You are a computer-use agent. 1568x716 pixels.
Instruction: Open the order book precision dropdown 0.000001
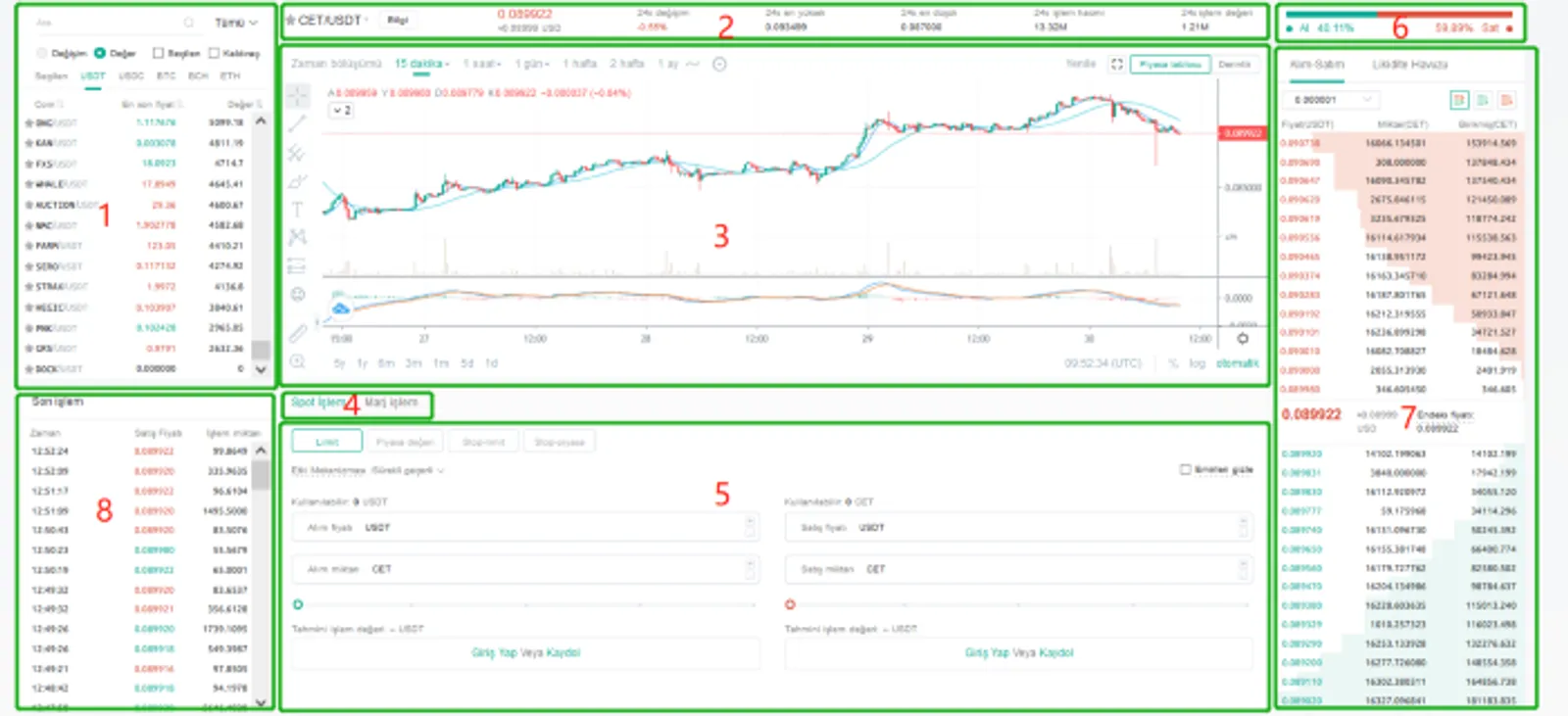[x=1332, y=100]
